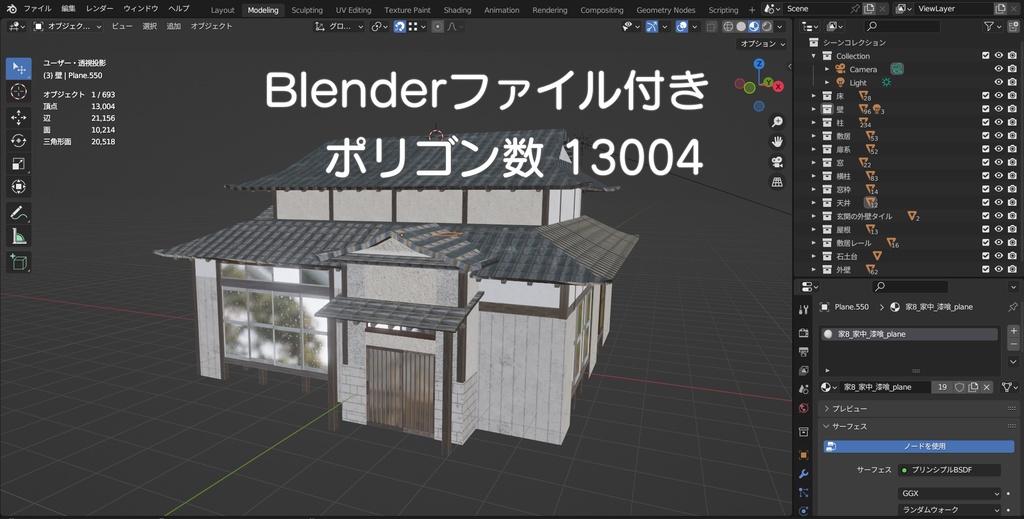Switch to the Shading workspace tab
Image resolution: width=1024 pixels, height=519 pixels.
(457, 10)
